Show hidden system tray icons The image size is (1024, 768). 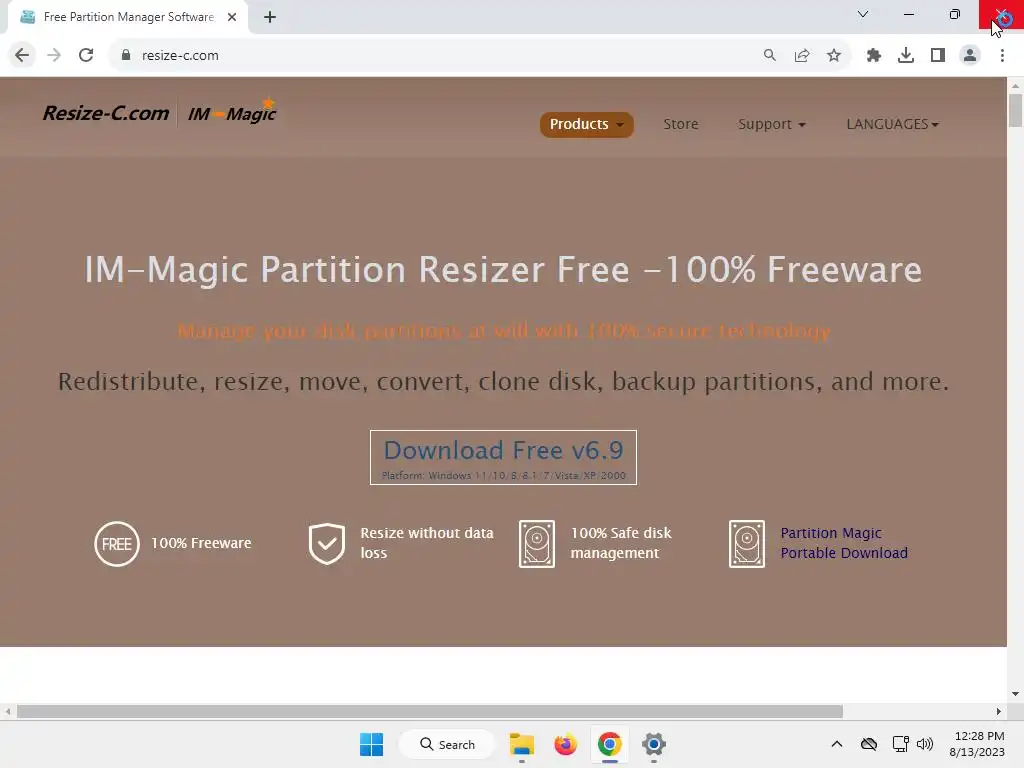(x=837, y=744)
